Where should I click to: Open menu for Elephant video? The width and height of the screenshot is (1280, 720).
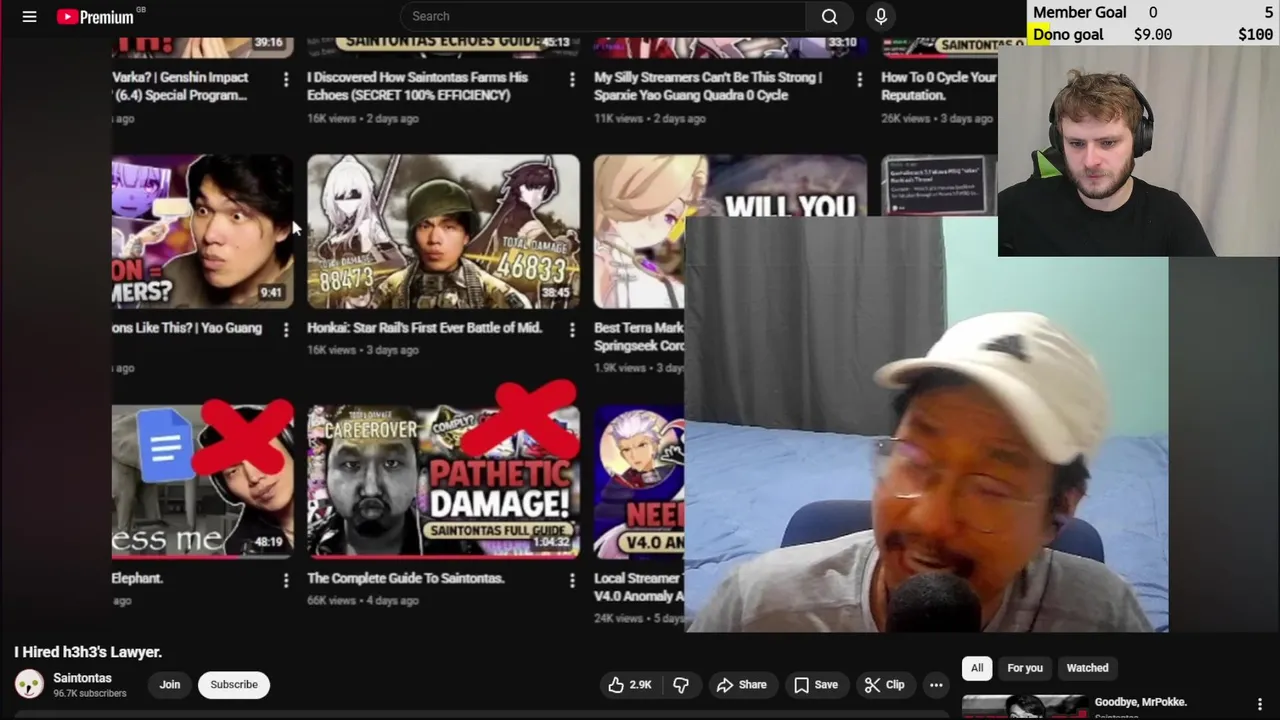click(x=286, y=580)
